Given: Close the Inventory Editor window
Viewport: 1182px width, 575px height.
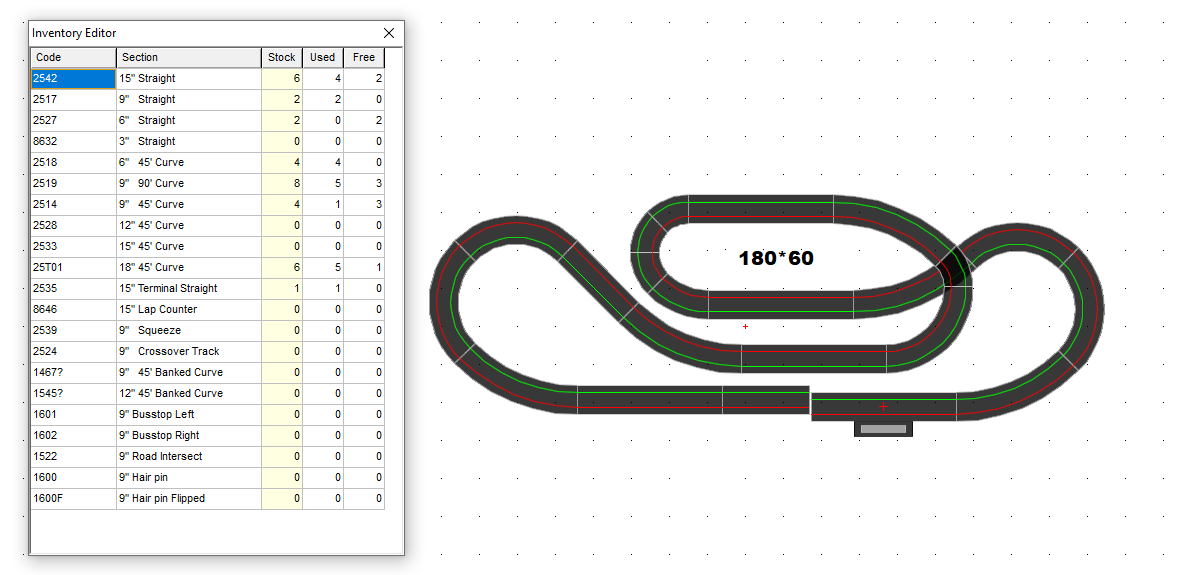Looking at the screenshot, I should click(x=389, y=33).
